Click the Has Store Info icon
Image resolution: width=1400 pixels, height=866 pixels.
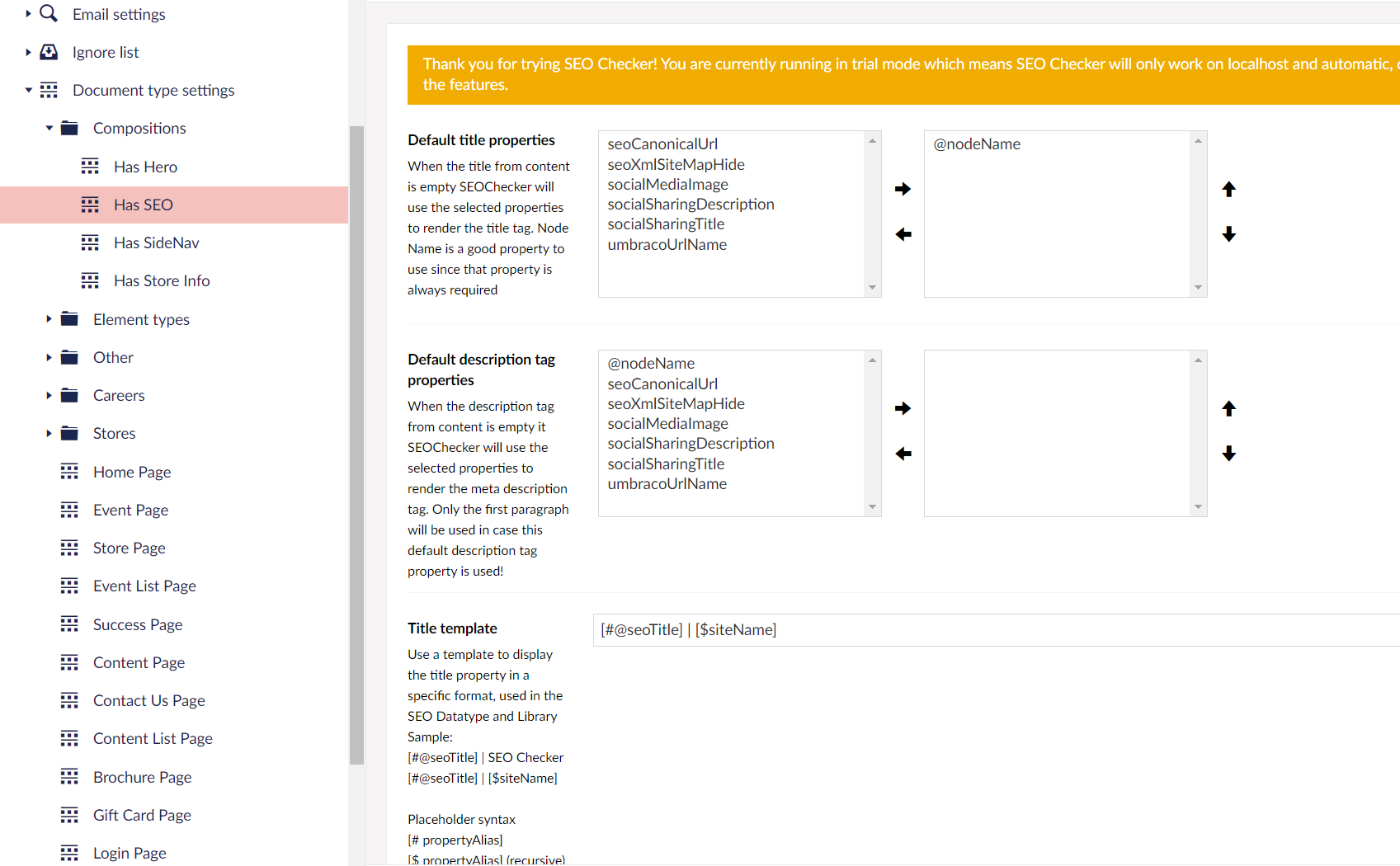coord(90,280)
